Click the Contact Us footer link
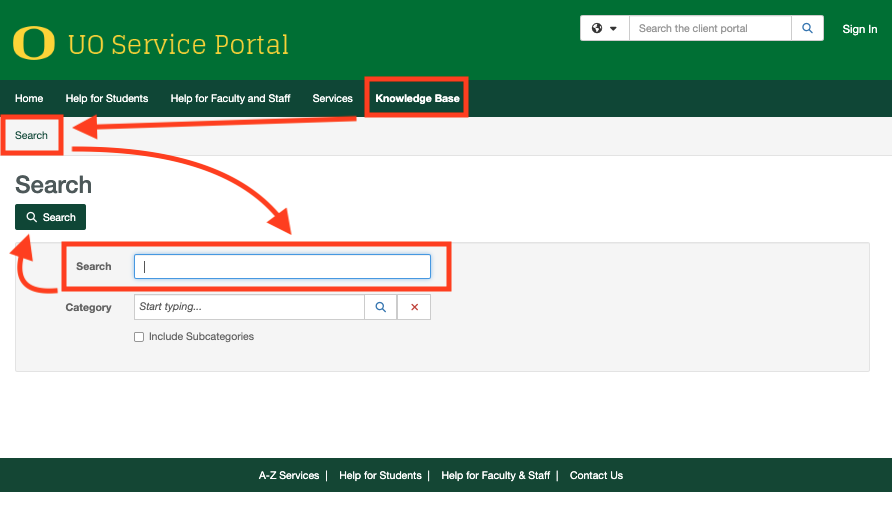This screenshot has height=525, width=892. pos(596,476)
